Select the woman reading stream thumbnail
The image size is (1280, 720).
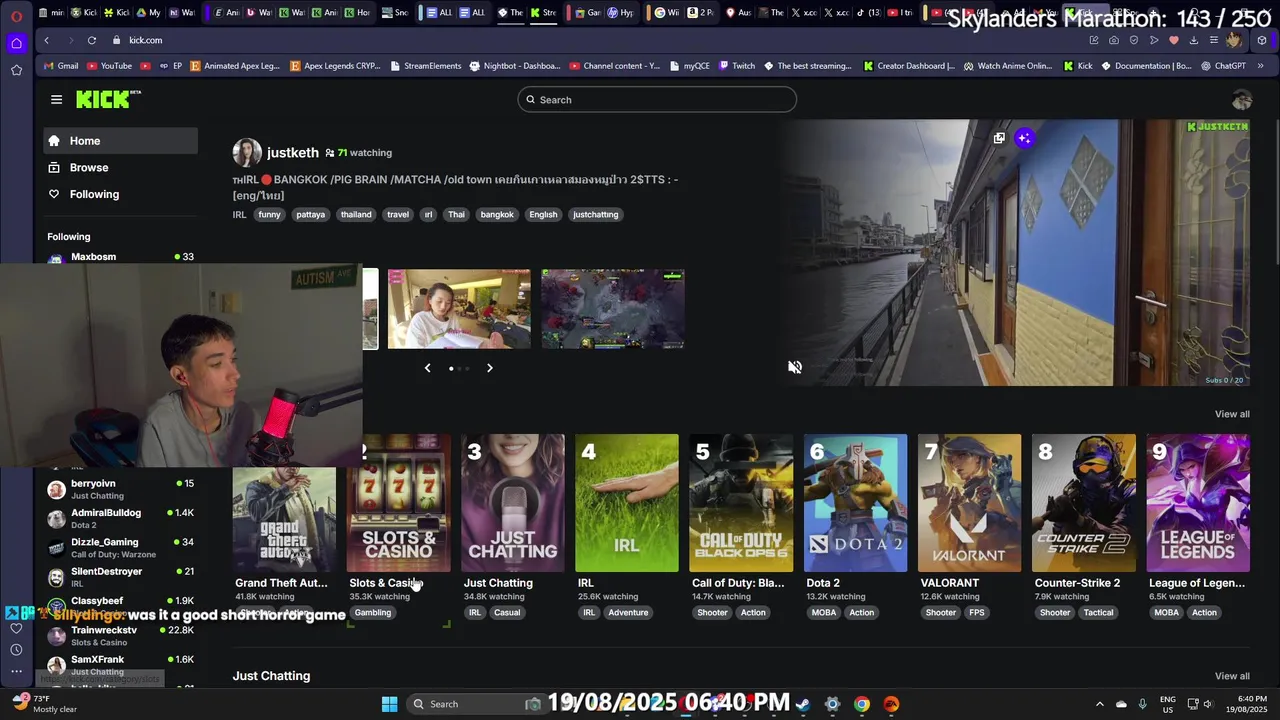[x=459, y=309]
